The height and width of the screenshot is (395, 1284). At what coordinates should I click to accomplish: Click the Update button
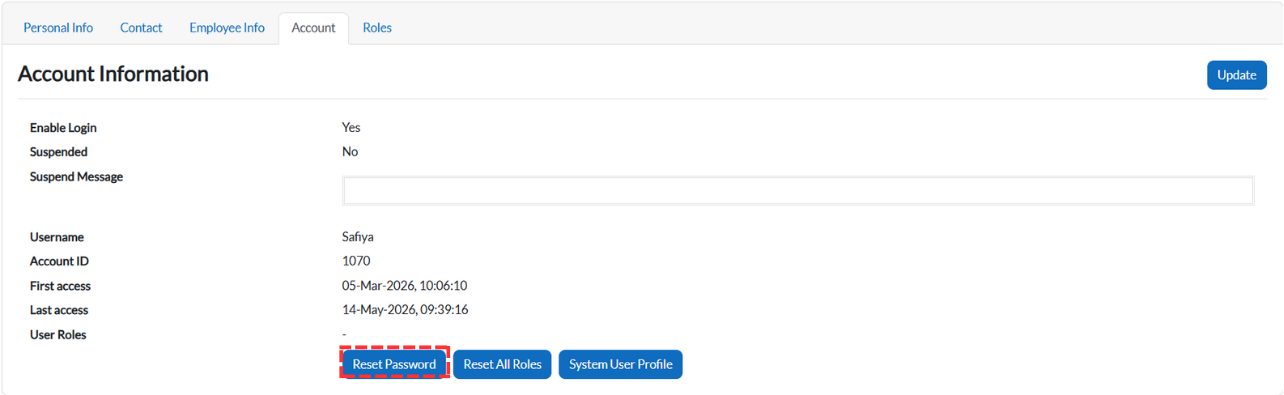coord(1236,75)
